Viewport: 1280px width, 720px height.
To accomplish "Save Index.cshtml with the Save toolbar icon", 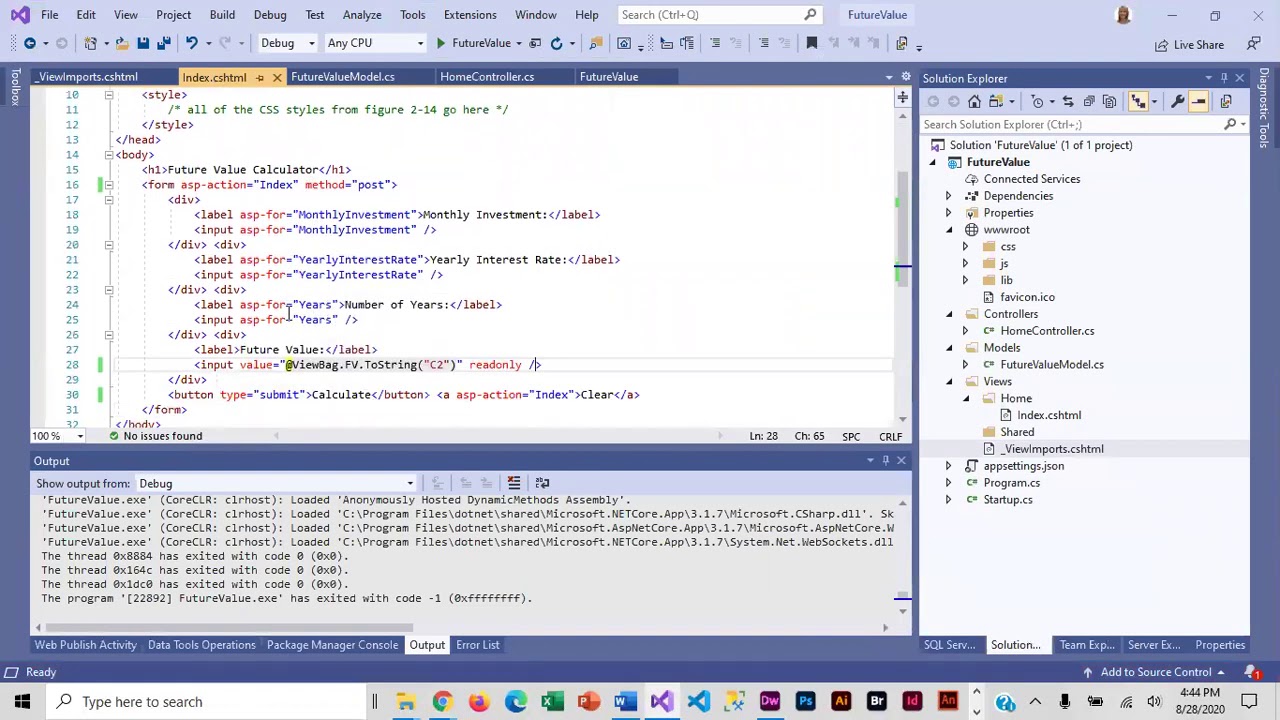I will (x=143, y=43).
